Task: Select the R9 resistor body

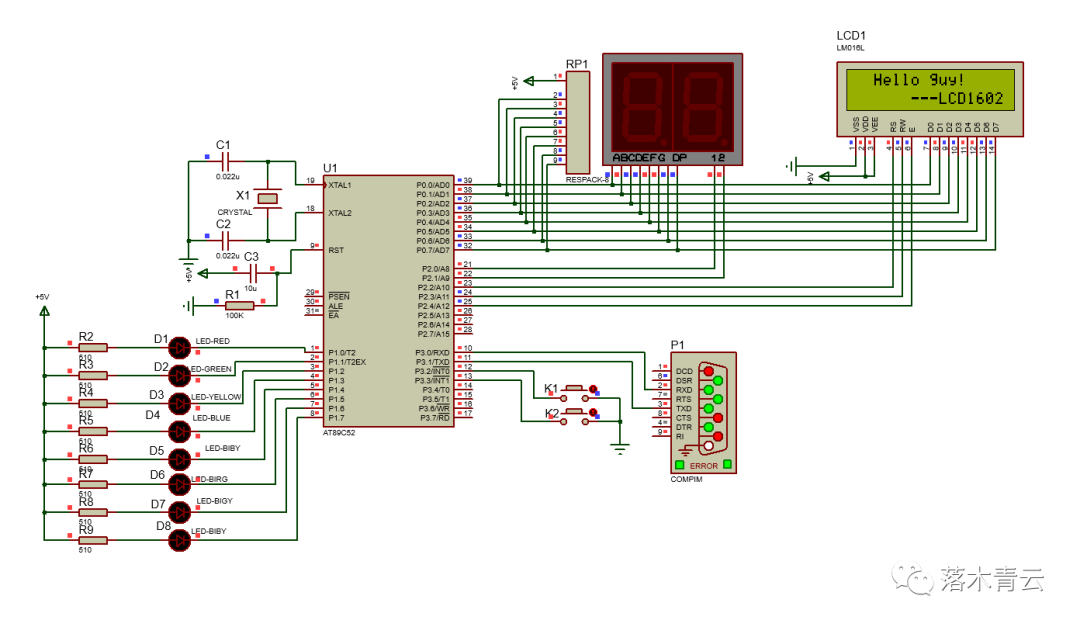Action: 93,540
